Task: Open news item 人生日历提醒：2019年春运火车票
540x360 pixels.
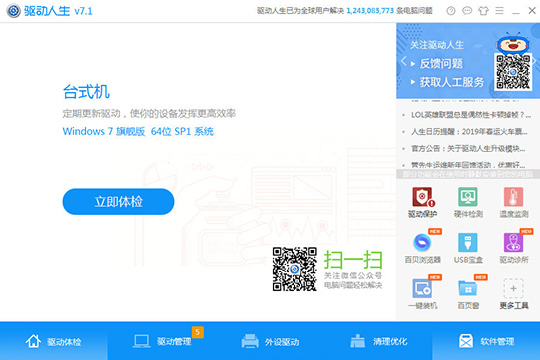Action: point(469,132)
